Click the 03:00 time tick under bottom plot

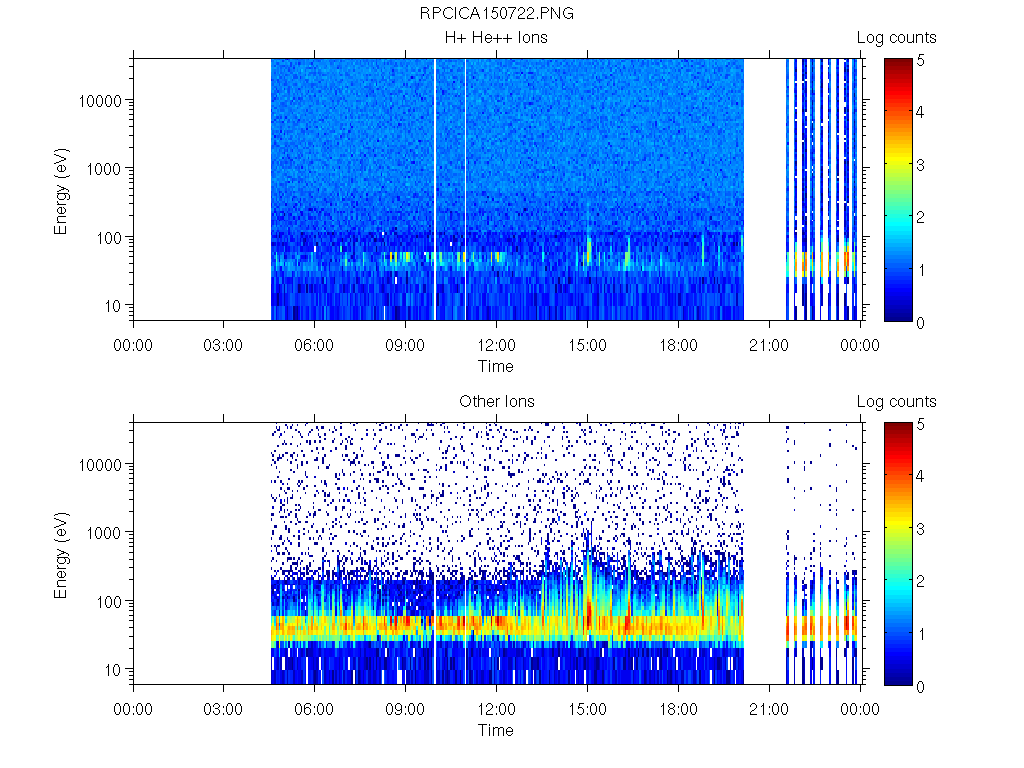click(x=223, y=709)
